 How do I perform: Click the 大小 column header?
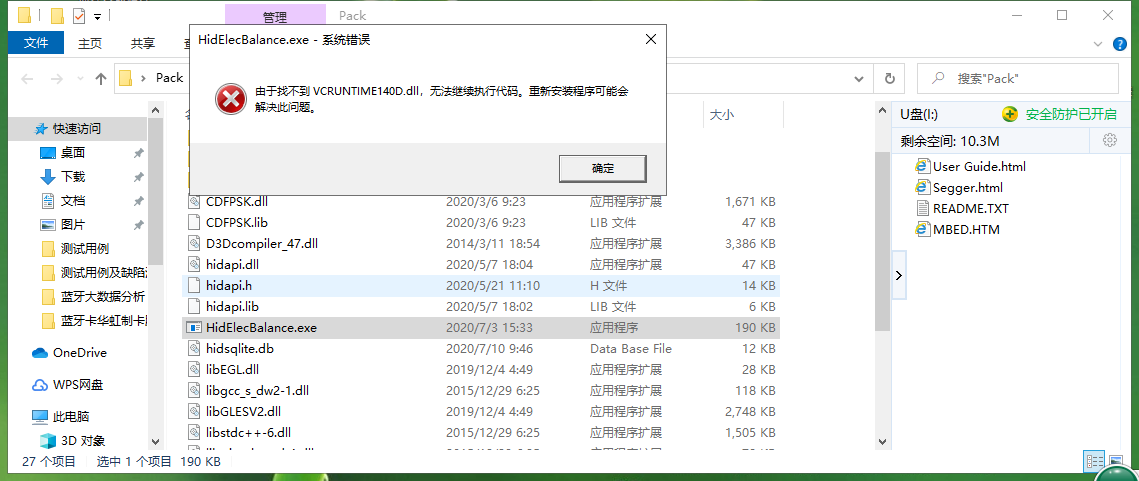click(x=721, y=115)
